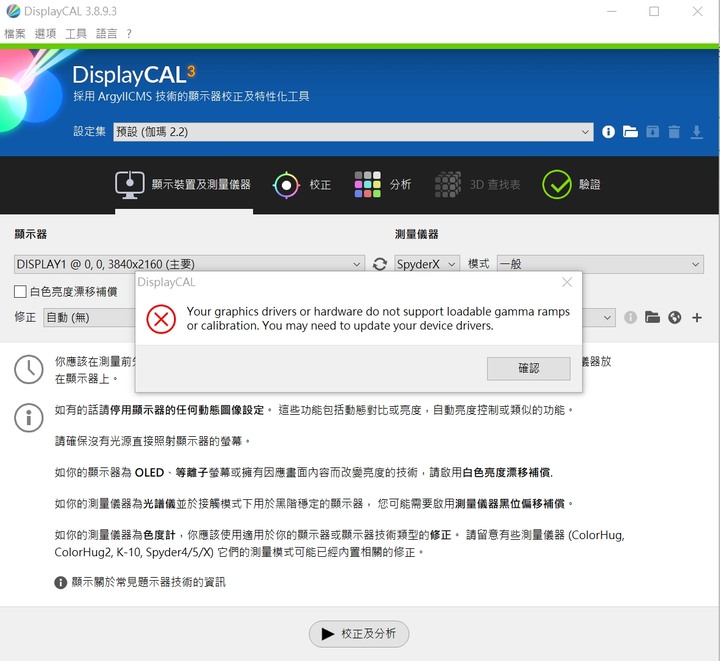Click the plus icon to add correction
Image resolution: width=720 pixels, height=661 pixels.
point(697,317)
